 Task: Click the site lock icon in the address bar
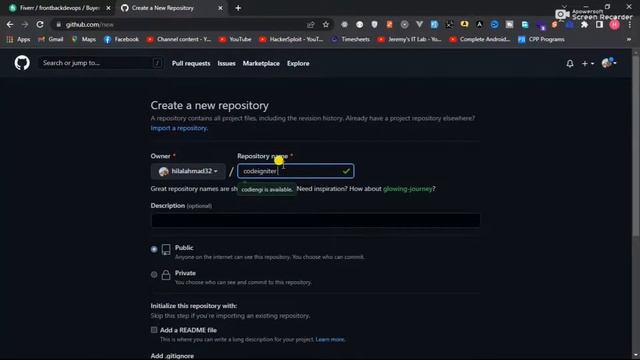coord(58,24)
